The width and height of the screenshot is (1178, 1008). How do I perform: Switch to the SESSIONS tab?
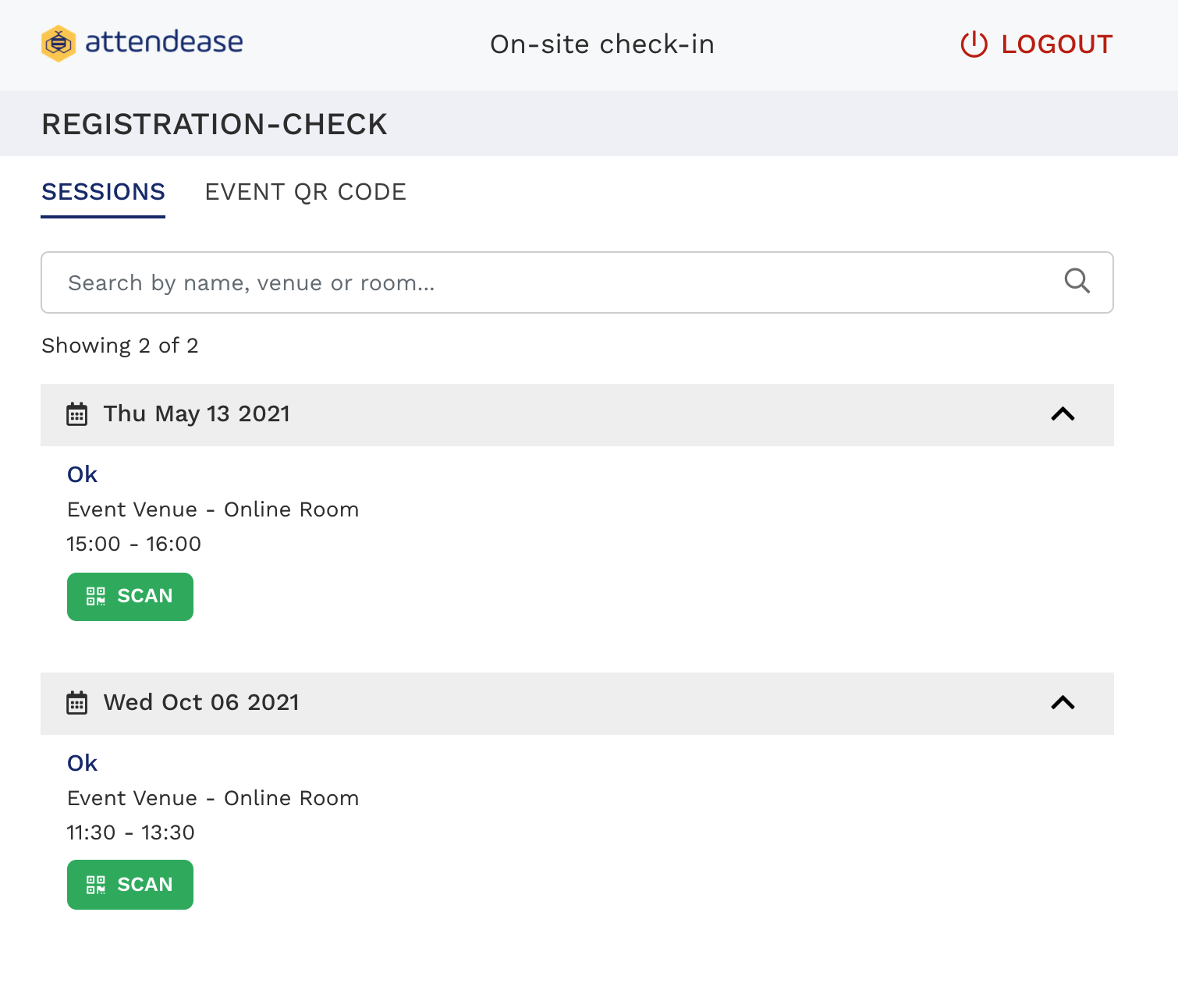103,192
